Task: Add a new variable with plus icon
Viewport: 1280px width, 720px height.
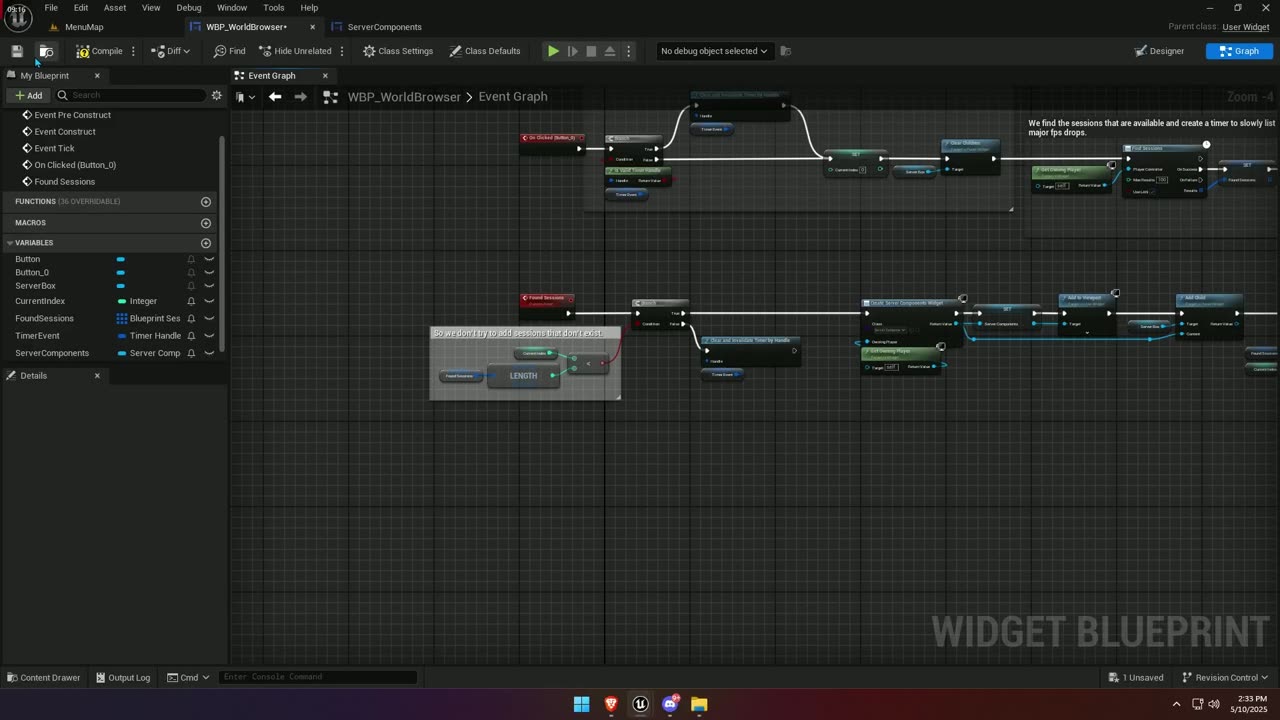Action: click(x=206, y=243)
